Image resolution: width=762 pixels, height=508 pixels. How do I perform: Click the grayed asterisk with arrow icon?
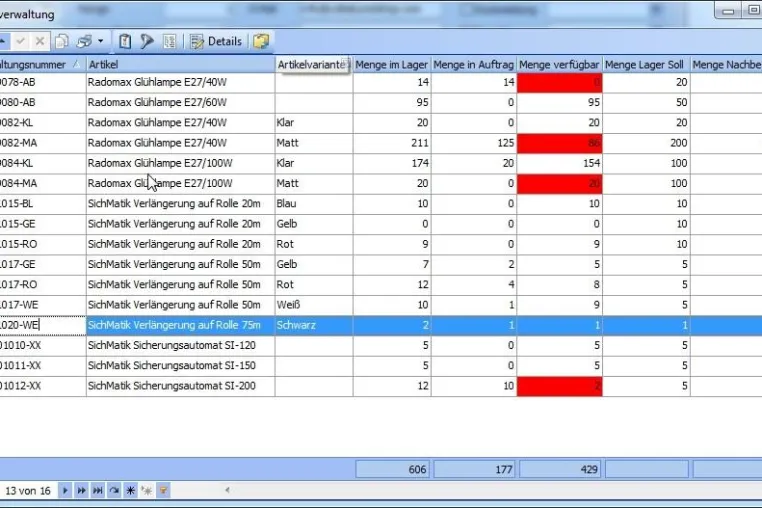(147, 490)
